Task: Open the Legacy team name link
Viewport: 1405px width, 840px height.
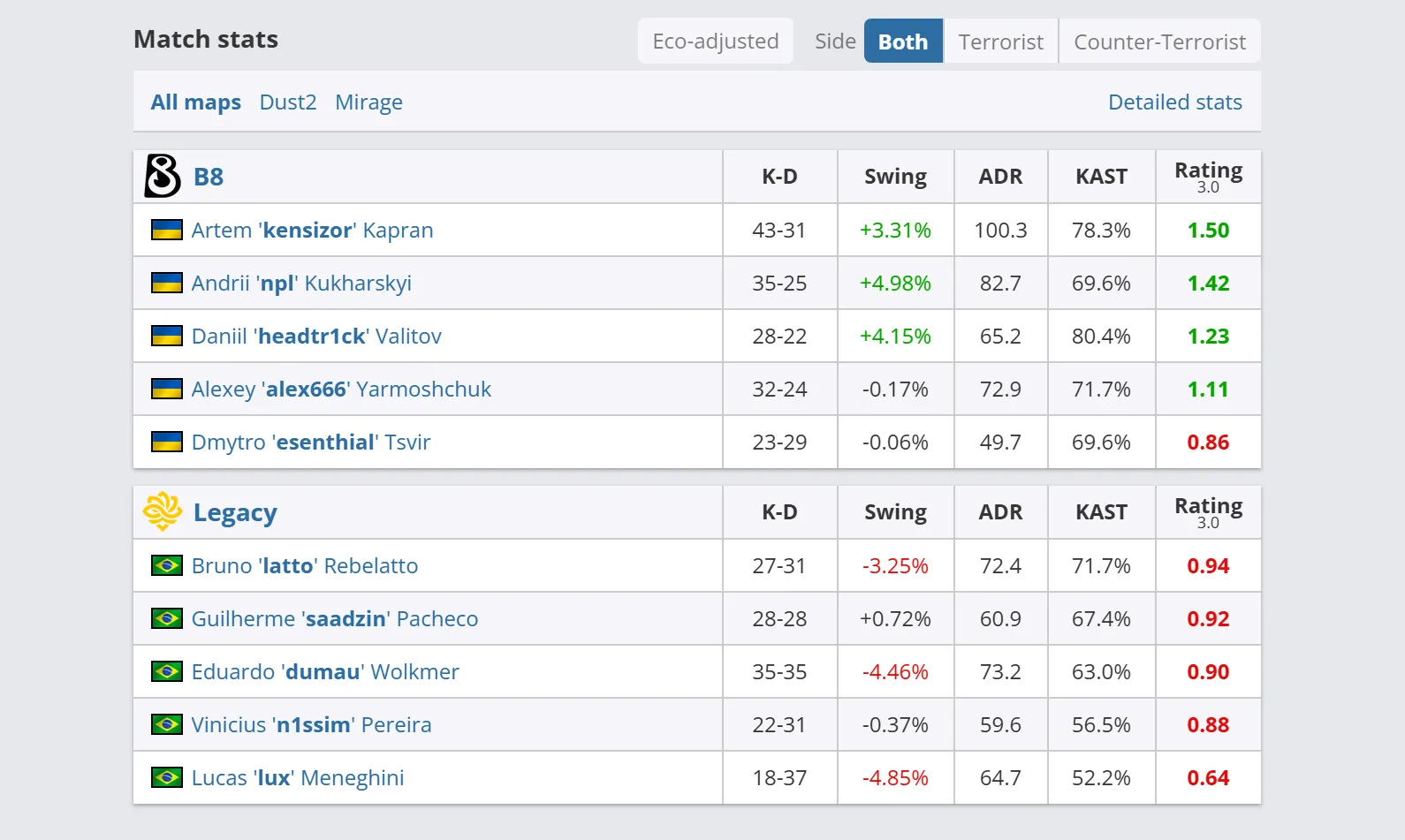Action: click(235, 512)
